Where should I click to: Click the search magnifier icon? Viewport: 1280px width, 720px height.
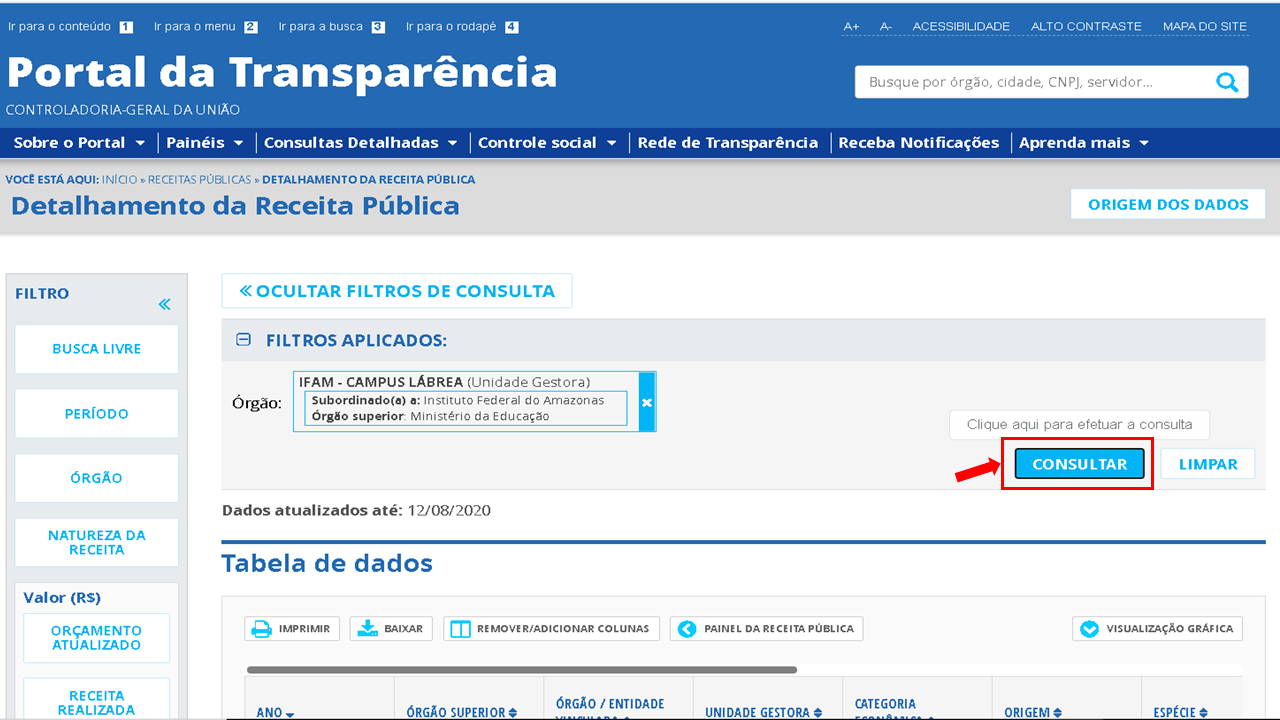pyautogui.click(x=1226, y=82)
